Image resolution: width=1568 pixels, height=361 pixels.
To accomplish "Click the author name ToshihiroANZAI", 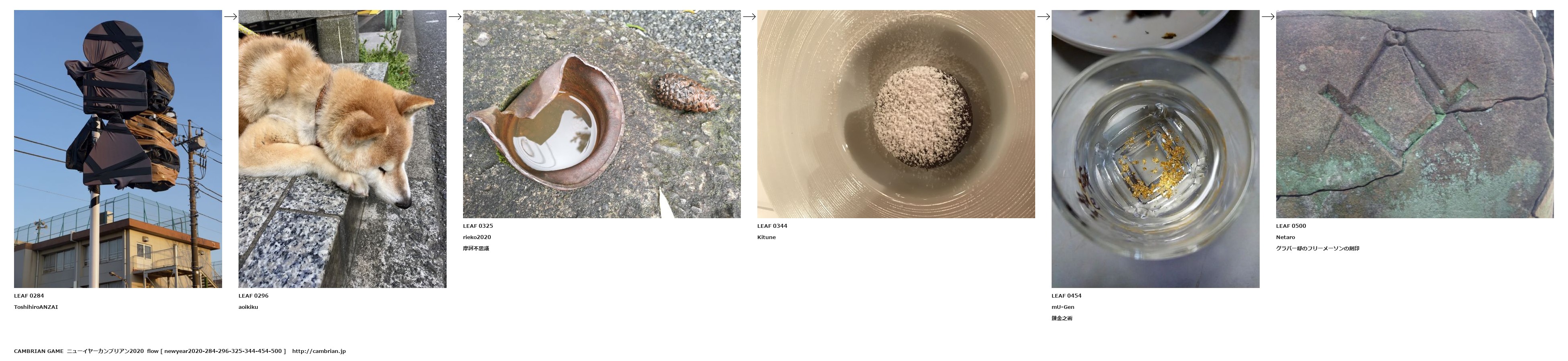I will 36,307.
